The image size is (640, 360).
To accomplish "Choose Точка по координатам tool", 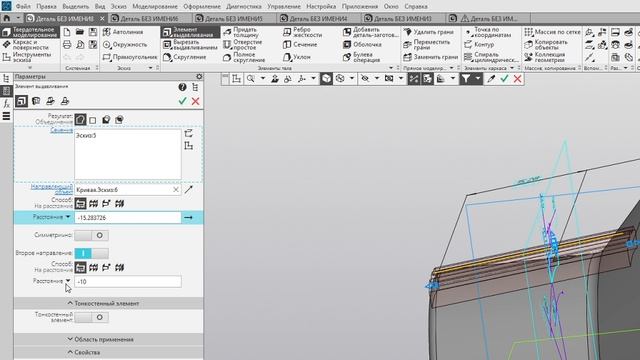I will [x=488, y=32].
